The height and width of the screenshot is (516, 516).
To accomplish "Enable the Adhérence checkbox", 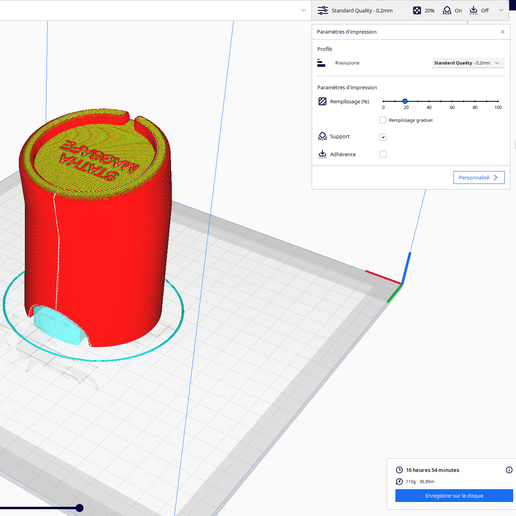I will (x=383, y=154).
